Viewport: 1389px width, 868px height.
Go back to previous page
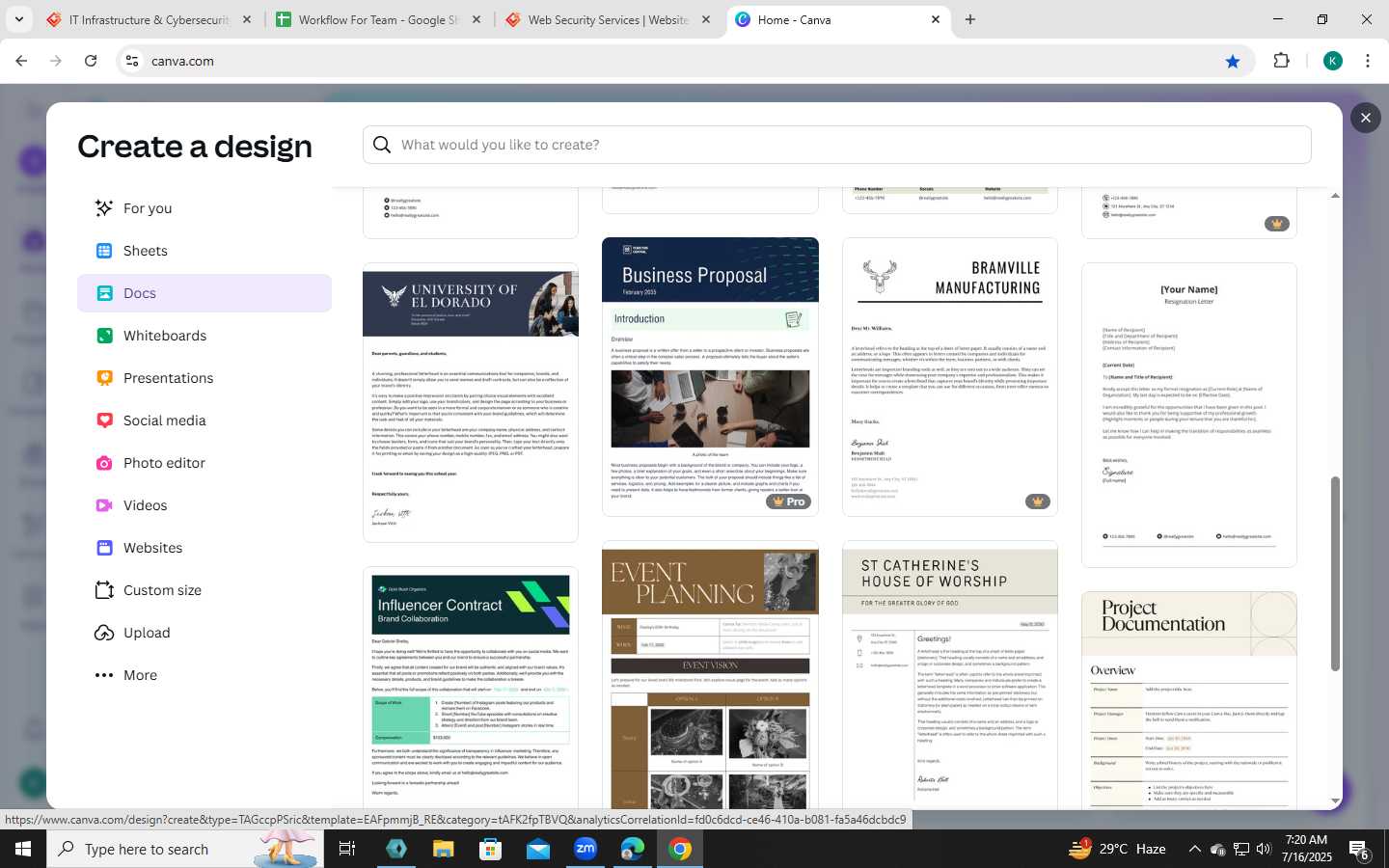[x=21, y=61]
